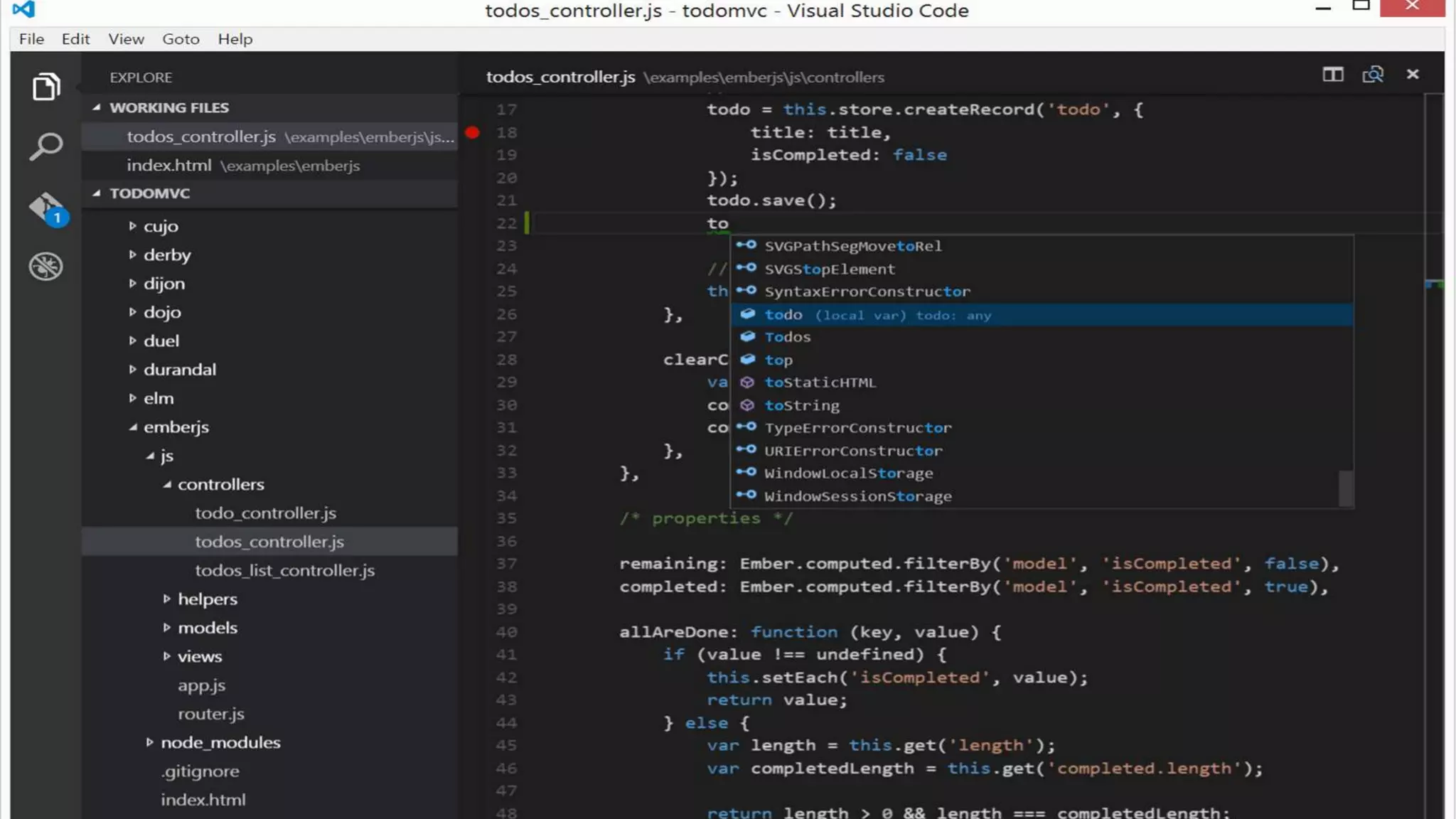The height and width of the screenshot is (819, 1456).
Task: Click the Visual Studio Code logo icon
Action: point(23,10)
